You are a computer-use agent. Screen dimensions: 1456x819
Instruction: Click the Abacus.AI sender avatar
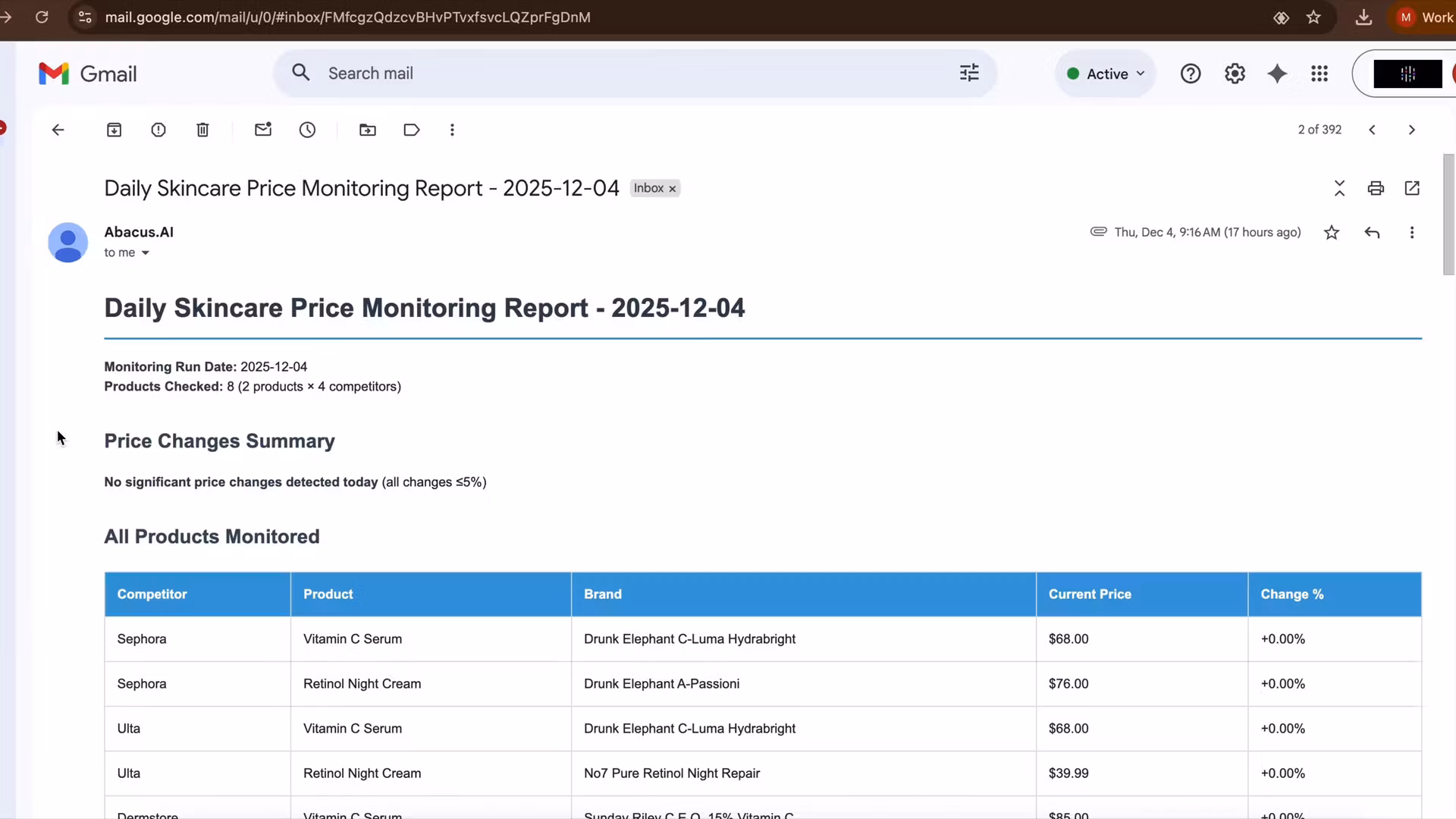coord(67,243)
